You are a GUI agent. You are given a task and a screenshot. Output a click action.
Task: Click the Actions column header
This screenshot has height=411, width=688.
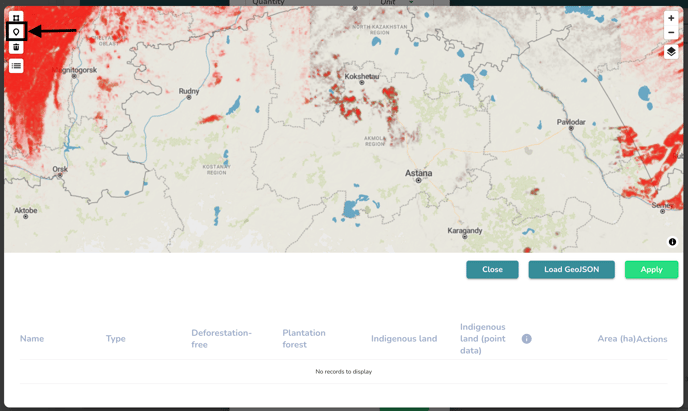(x=652, y=339)
